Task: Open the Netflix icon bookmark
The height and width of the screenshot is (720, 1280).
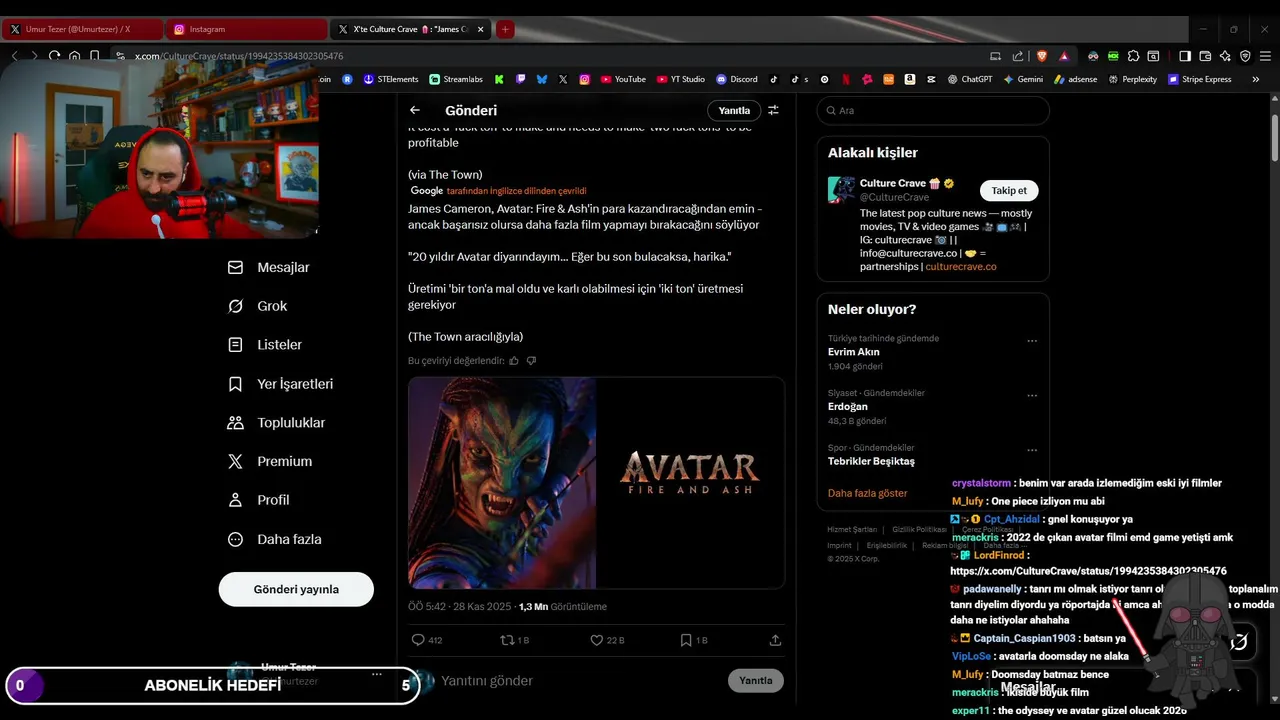Action: tap(846, 79)
